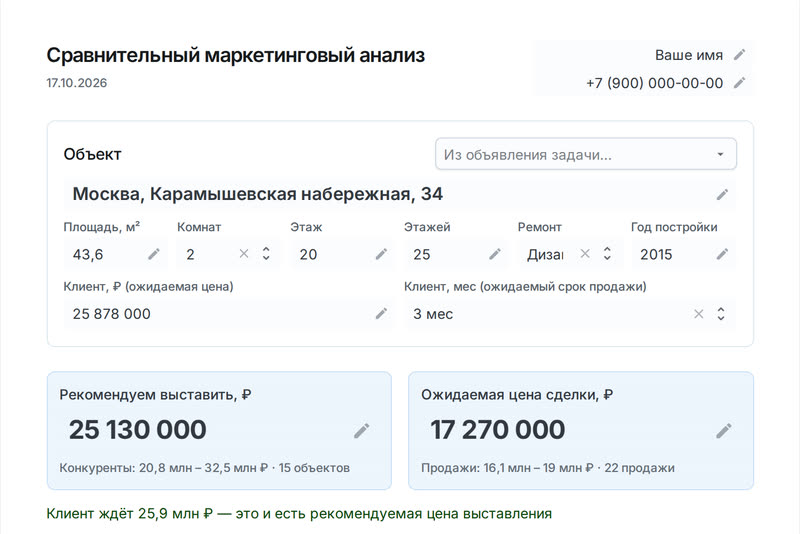Image resolution: width=800 pixels, height=534 pixels.
Task: Click date 17.10.2026 under title
Action: click(x=77, y=83)
